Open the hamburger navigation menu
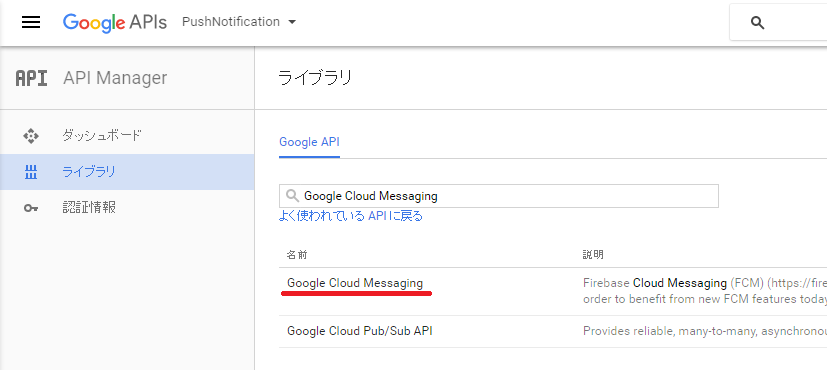Image resolution: width=827 pixels, height=370 pixels. click(x=31, y=22)
